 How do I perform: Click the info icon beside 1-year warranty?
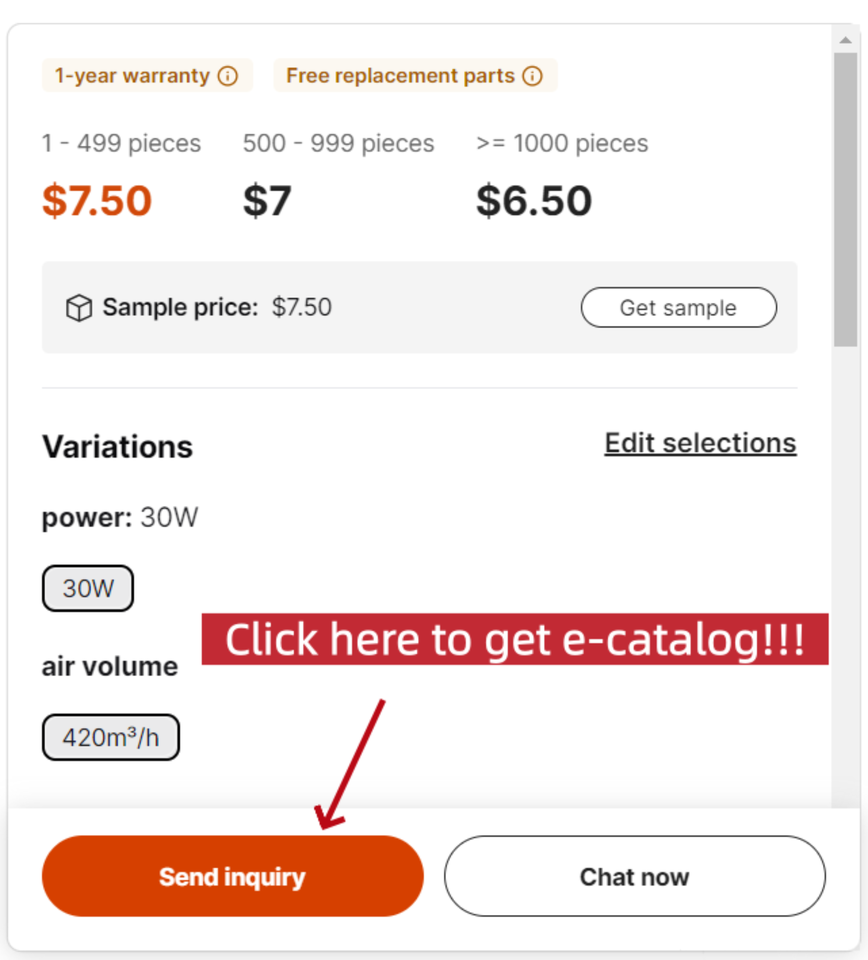[x=228, y=76]
